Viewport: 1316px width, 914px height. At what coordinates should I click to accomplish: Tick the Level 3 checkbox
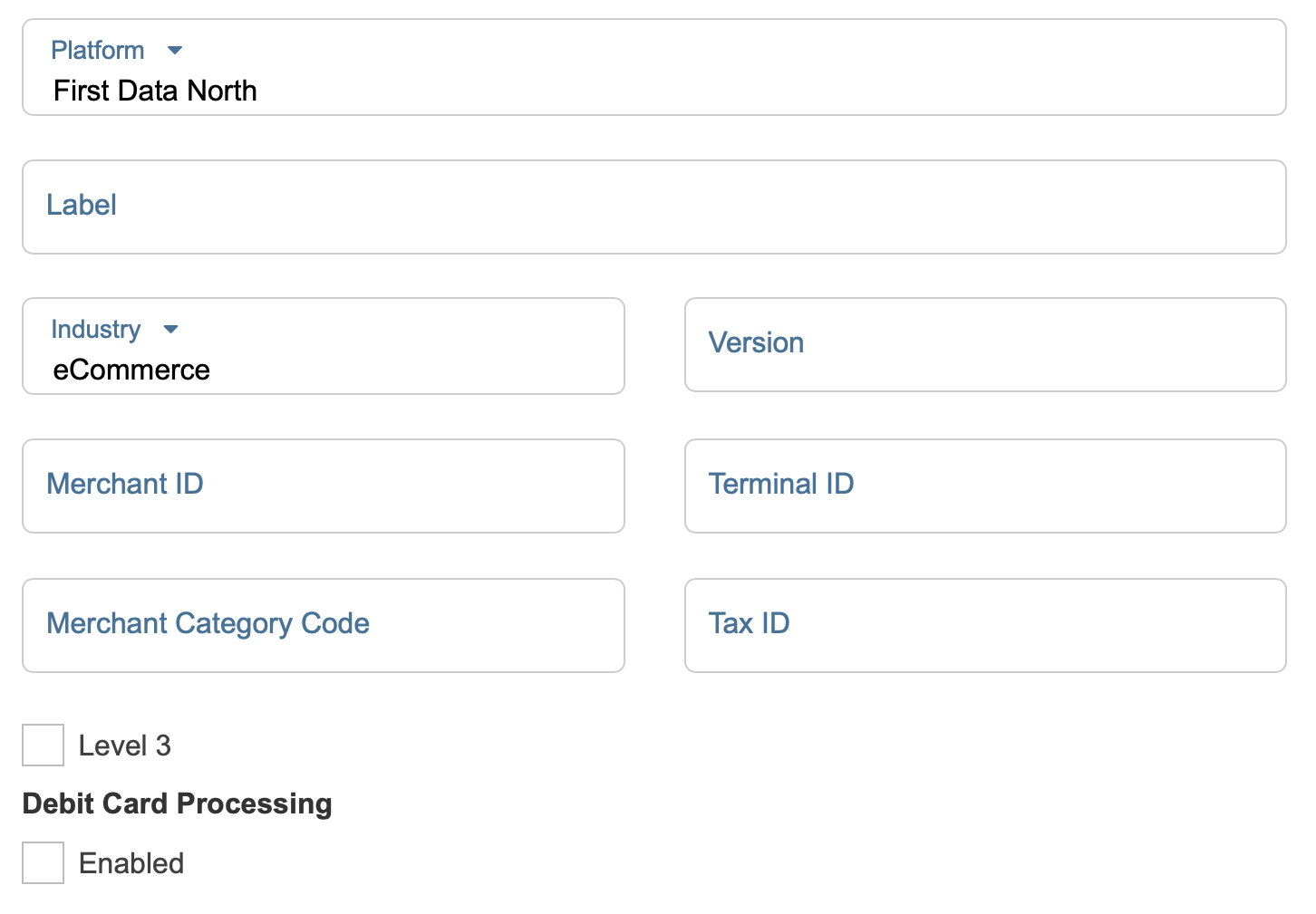[44, 746]
